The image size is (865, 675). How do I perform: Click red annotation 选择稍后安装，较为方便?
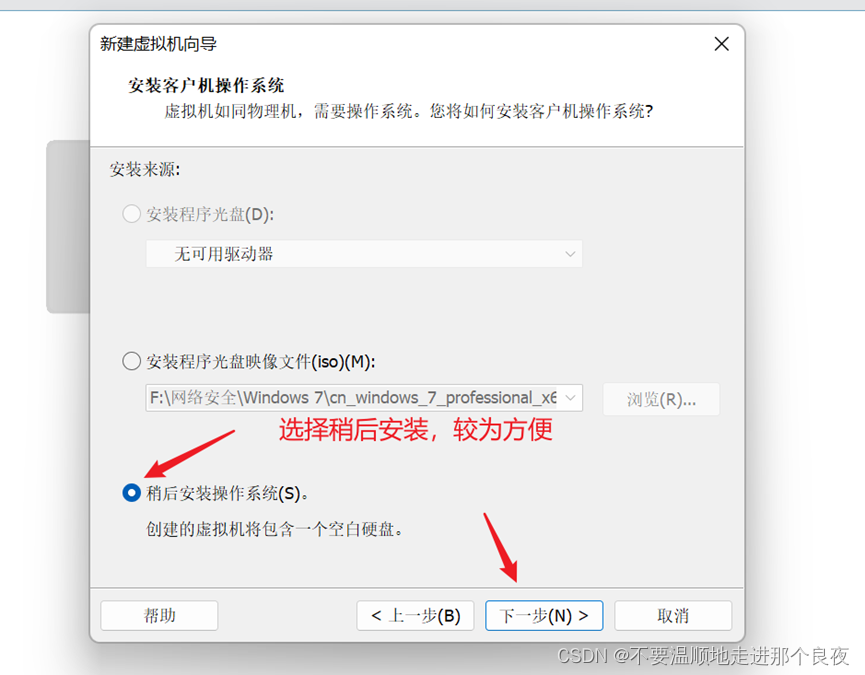click(415, 430)
